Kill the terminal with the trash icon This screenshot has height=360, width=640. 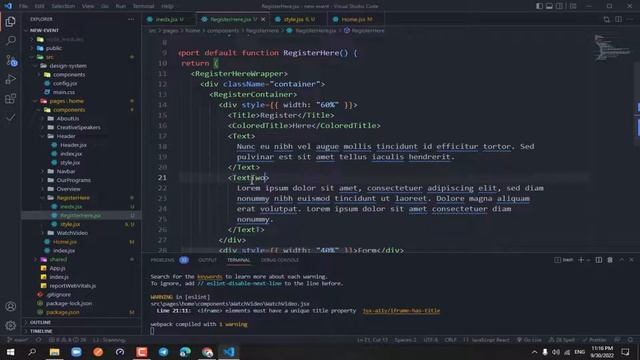pos(610,260)
